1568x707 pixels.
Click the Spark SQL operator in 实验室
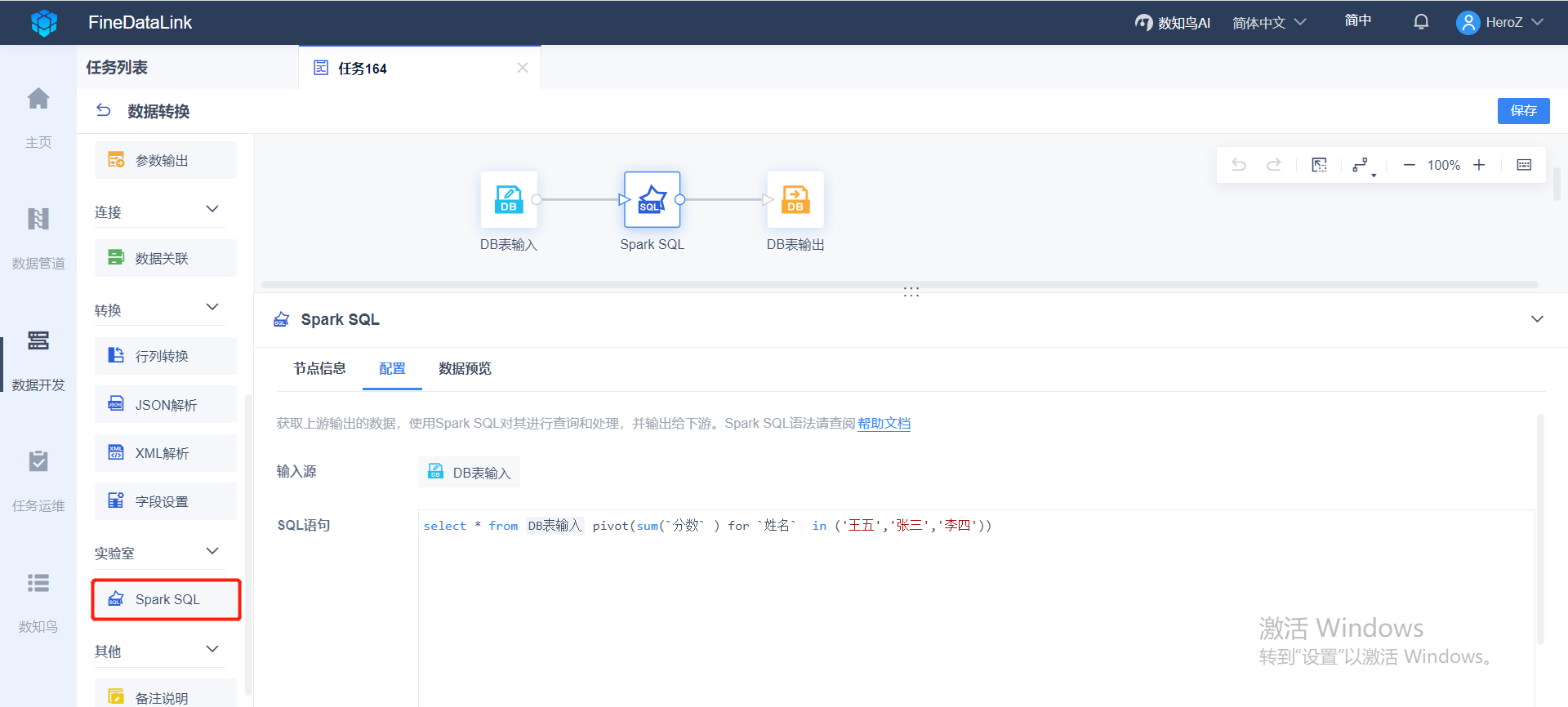coord(166,599)
